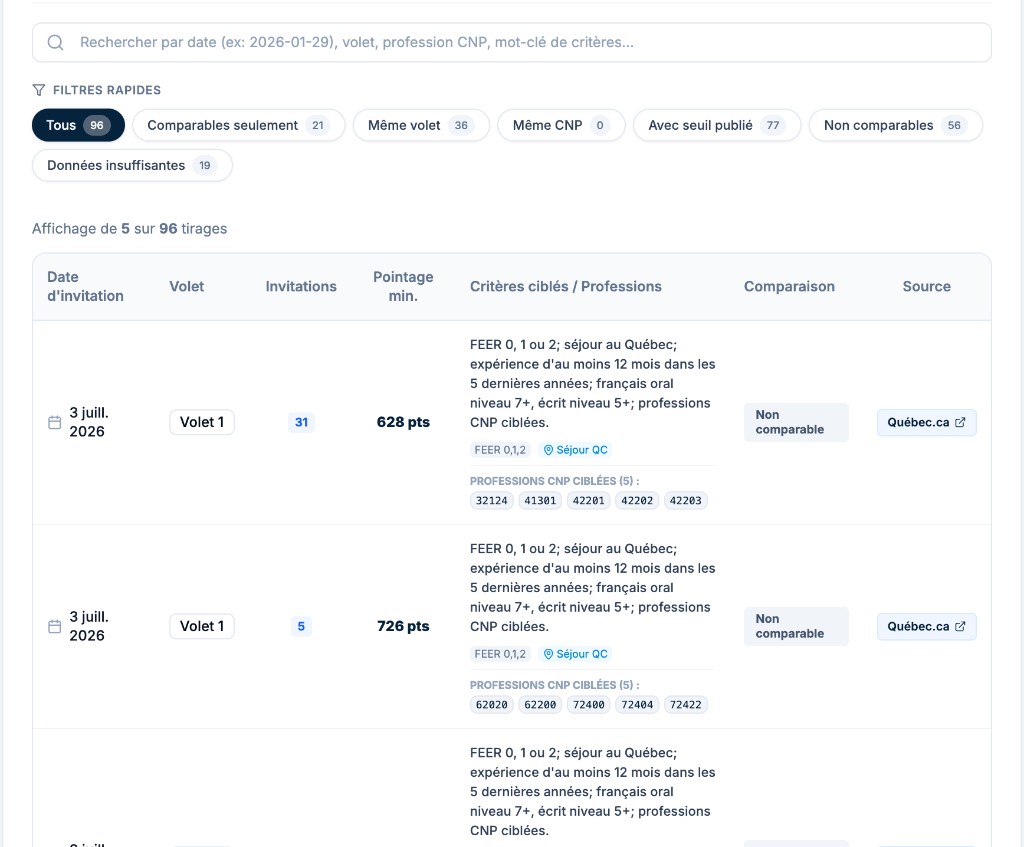Click the Affichage de 5 sur 96 tirages text

(129, 229)
